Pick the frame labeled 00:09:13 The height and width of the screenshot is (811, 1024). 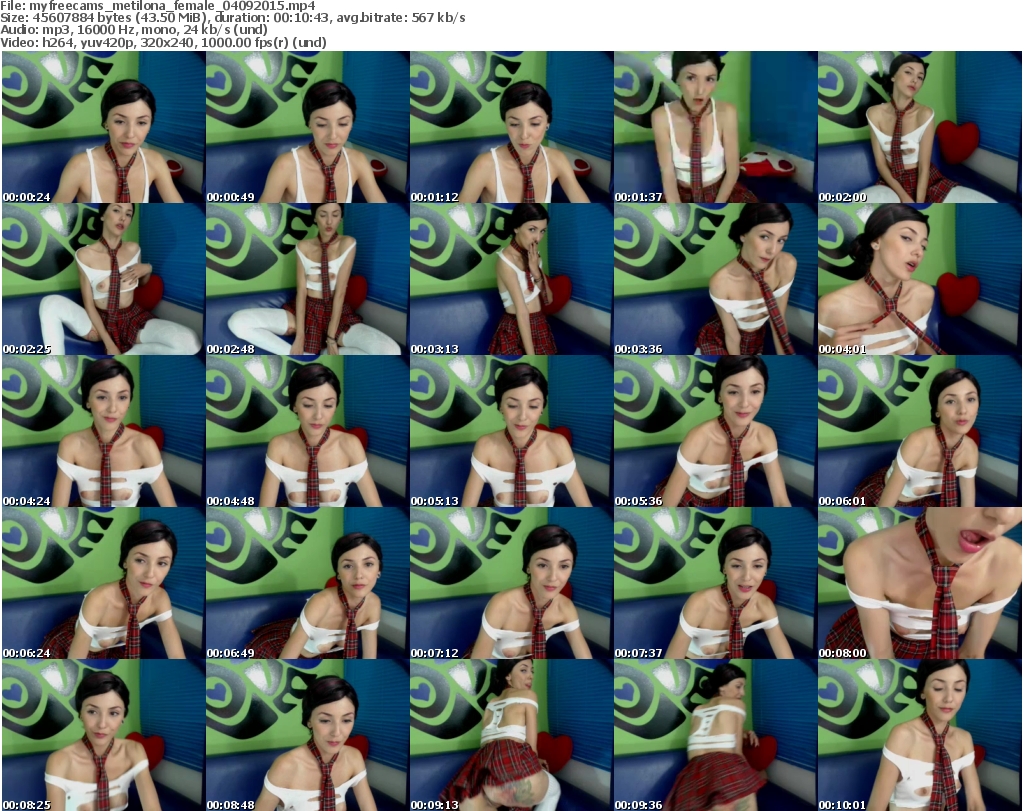click(x=511, y=735)
